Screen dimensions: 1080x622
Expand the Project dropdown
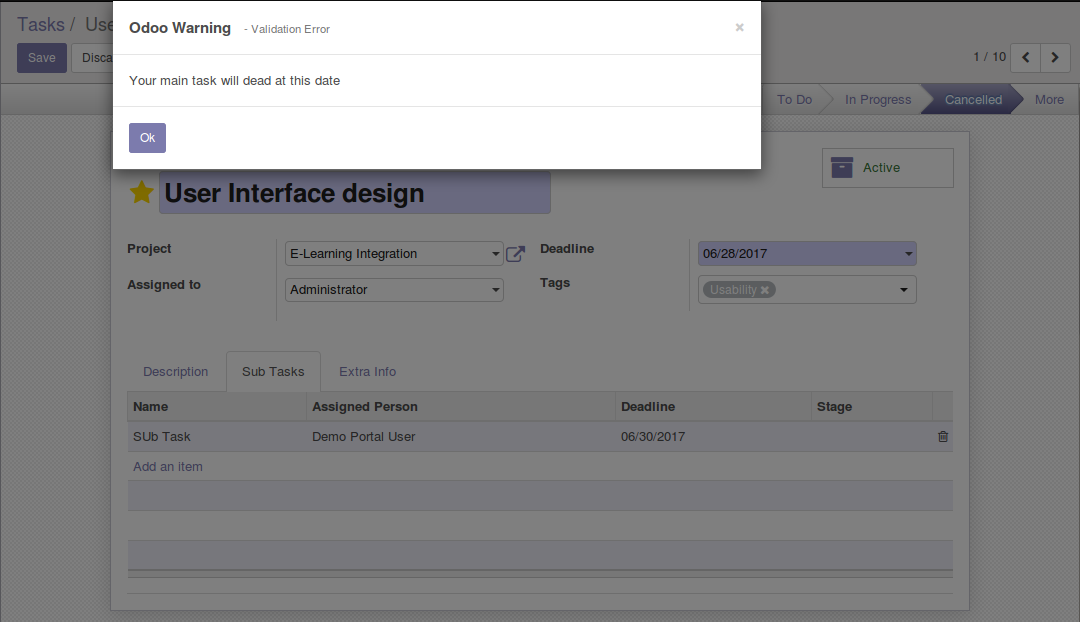coord(496,254)
